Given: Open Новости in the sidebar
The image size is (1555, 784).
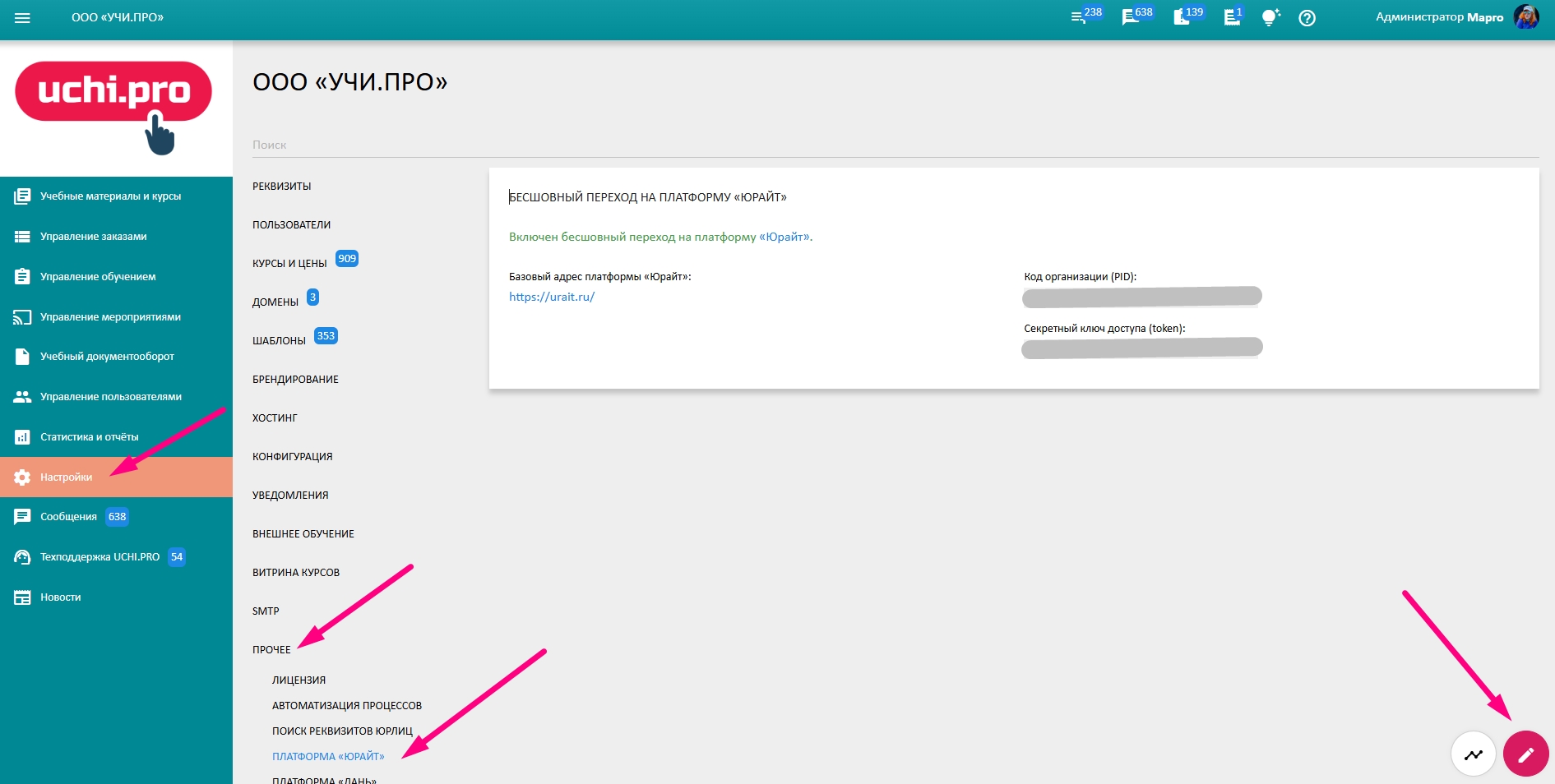Looking at the screenshot, I should click(x=116, y=597).
